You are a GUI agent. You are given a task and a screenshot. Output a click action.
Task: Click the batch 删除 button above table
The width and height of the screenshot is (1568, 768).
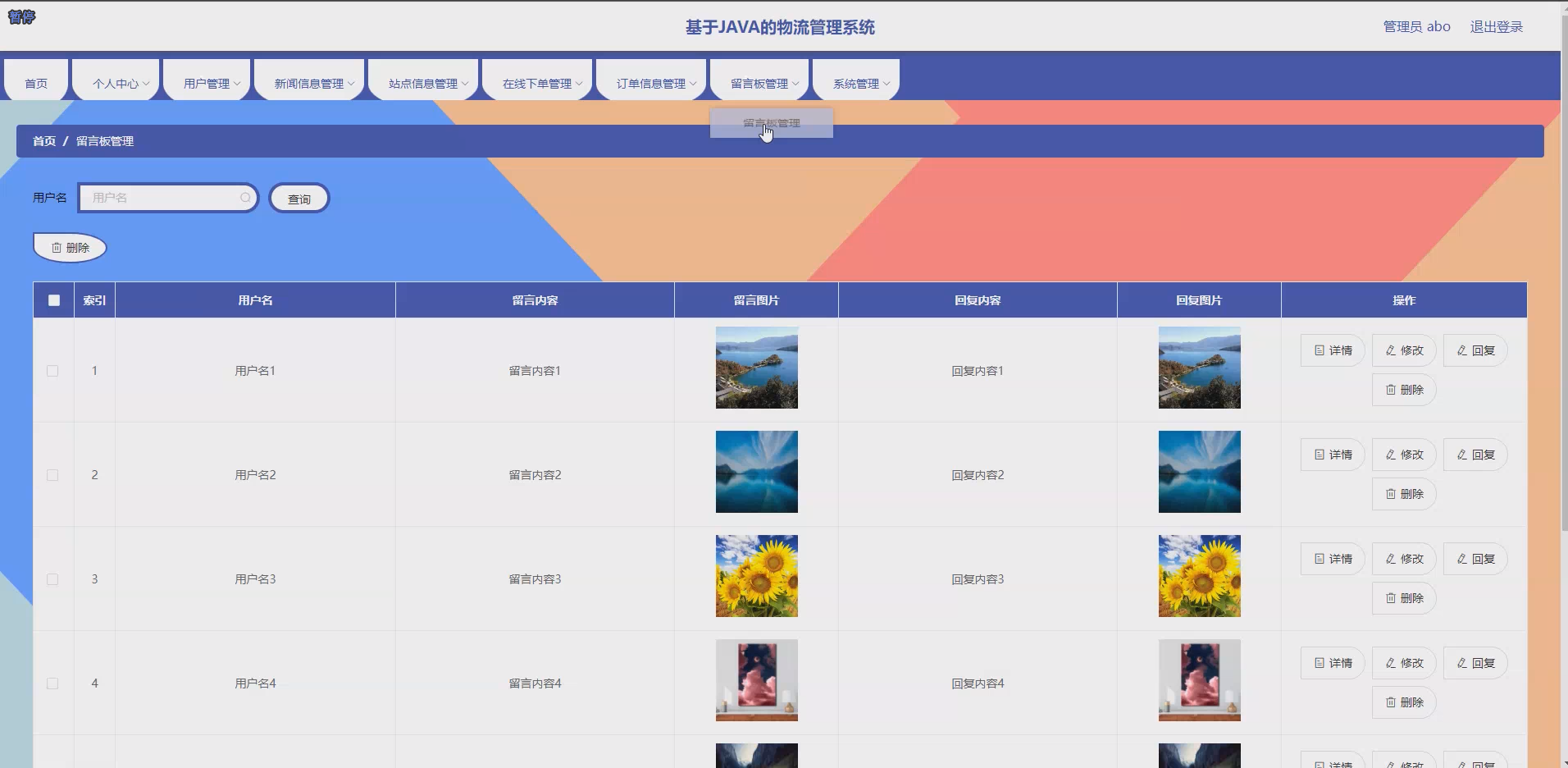click(70, 248)
